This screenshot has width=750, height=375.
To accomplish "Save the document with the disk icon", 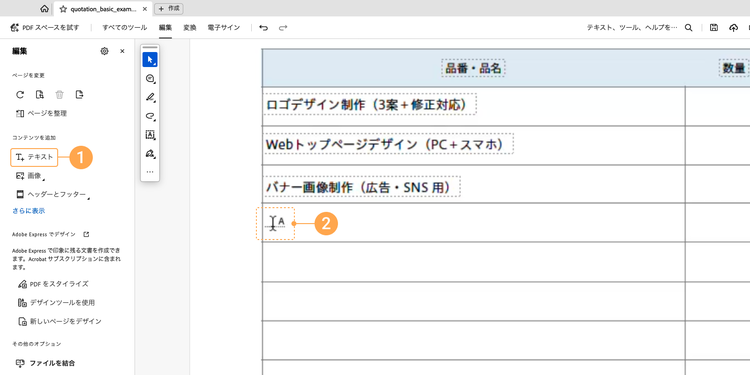I will [714, 28].
